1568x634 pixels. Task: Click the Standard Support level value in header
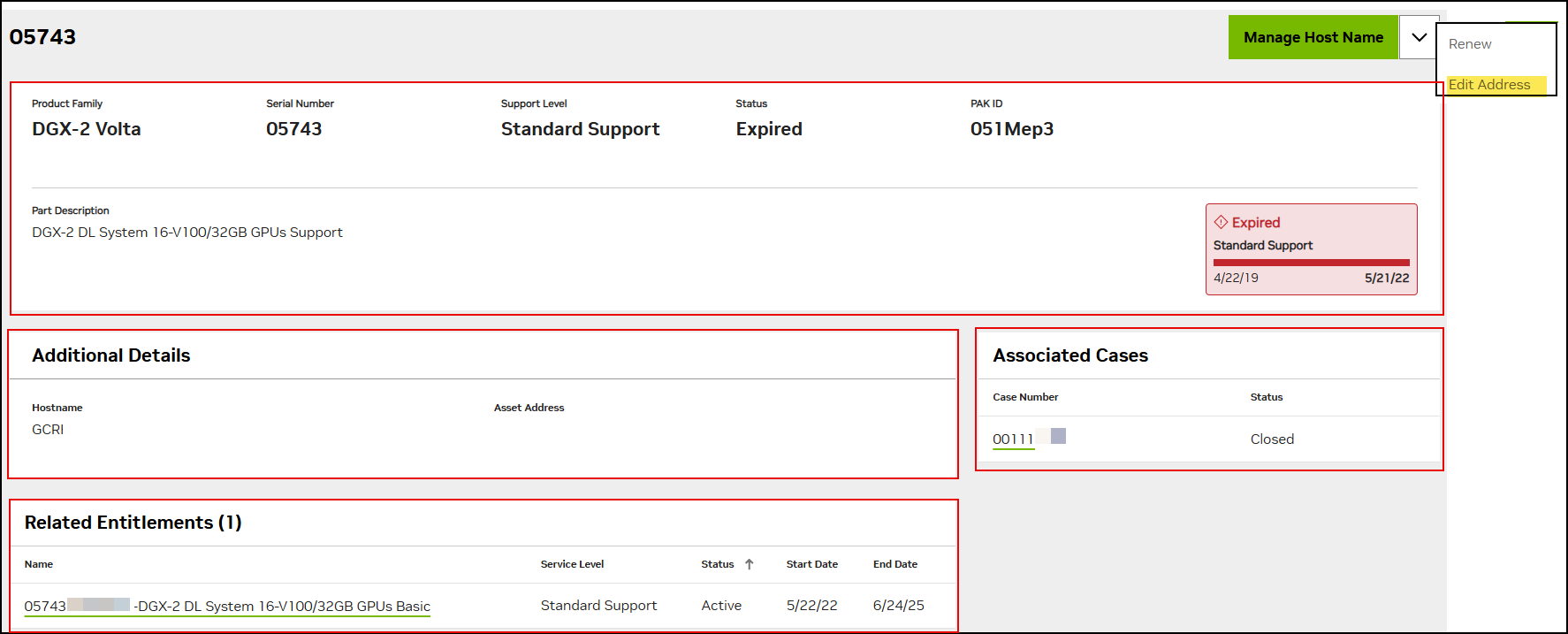(580, 129)
